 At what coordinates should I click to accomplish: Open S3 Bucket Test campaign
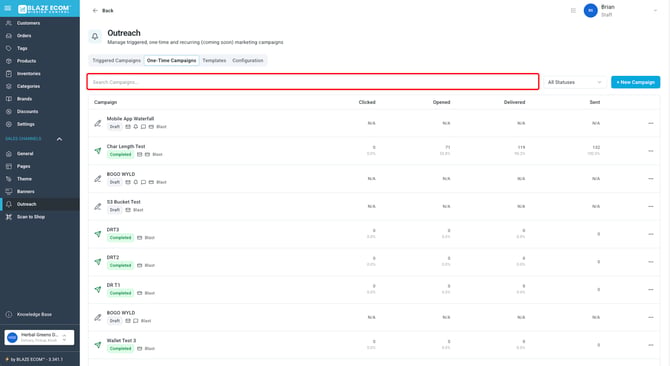click(x=123, y=202)
